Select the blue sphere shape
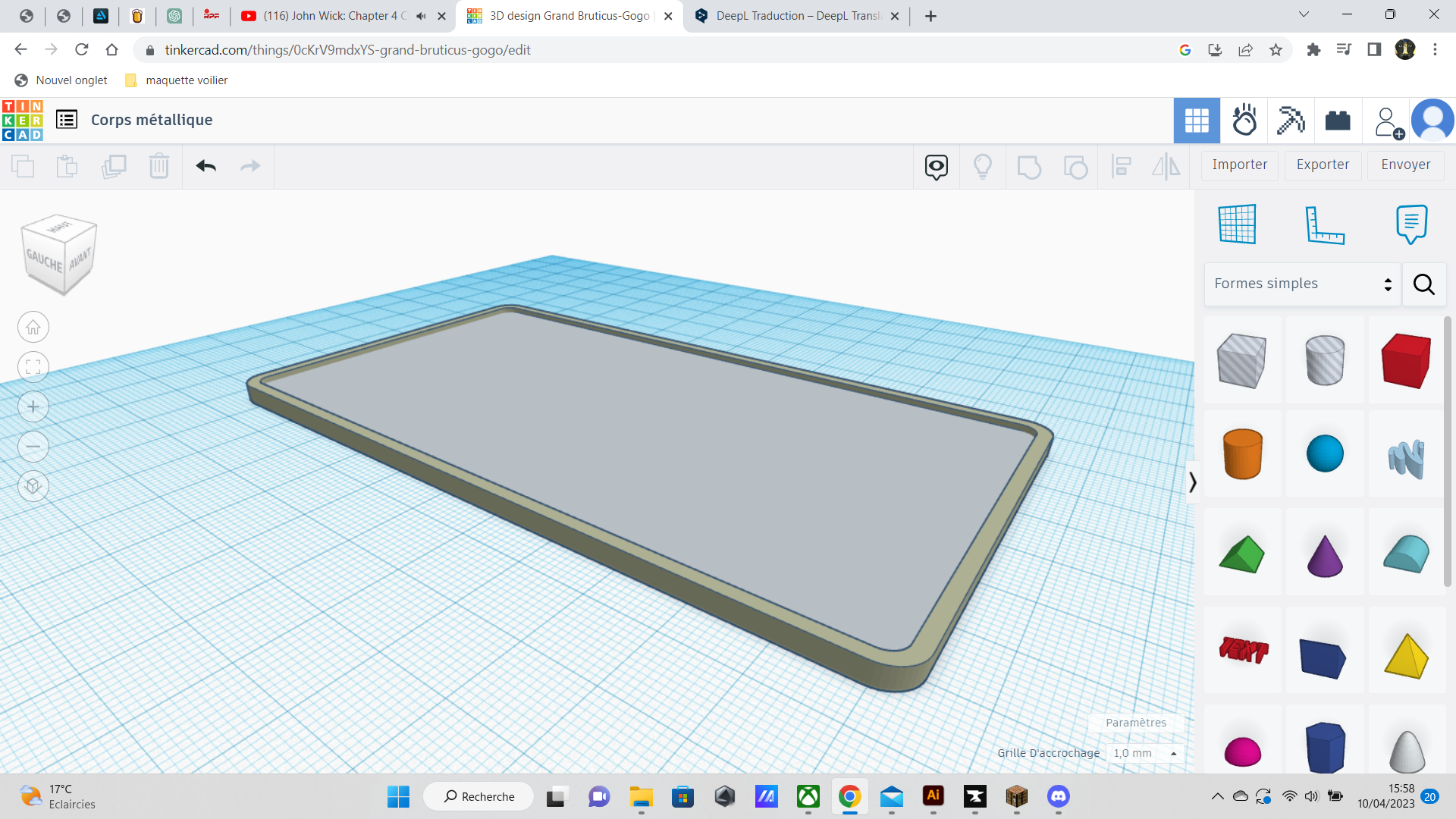Viewport: 1456px width, 819px height. coord(1325,453)
